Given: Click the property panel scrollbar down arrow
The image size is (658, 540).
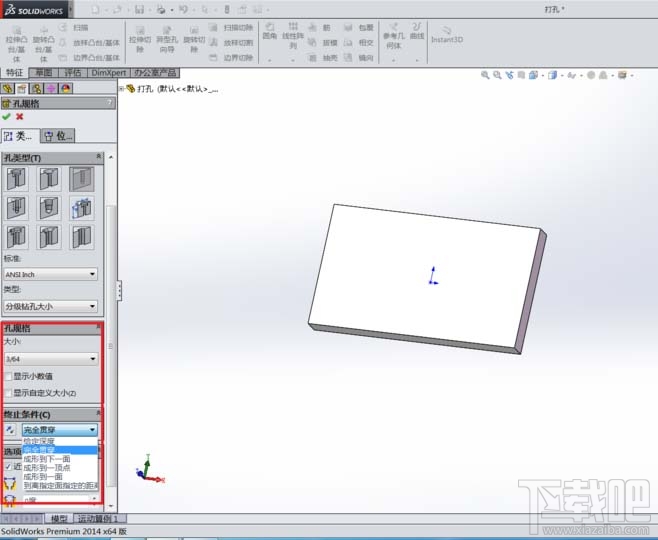Looking at the screenshot, I should pyautogui.click(x=111, y=506).
